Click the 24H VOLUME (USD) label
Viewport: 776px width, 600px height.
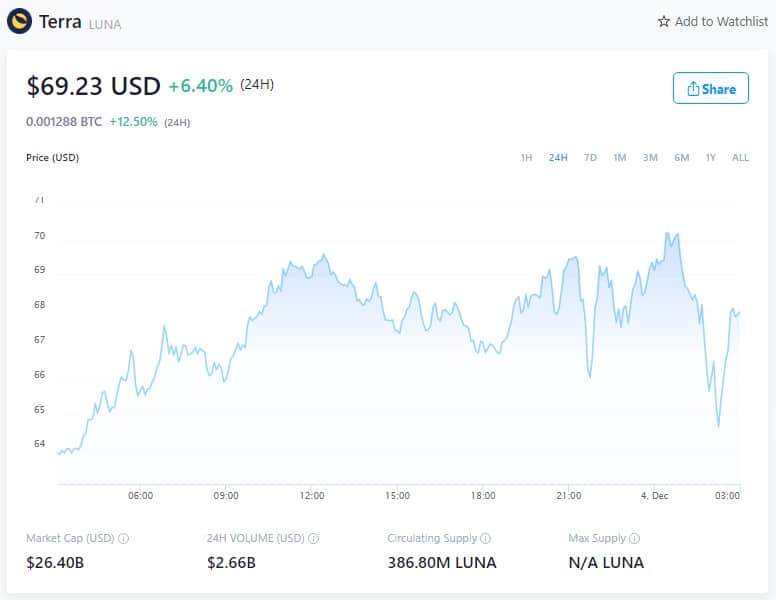(256, 538)
